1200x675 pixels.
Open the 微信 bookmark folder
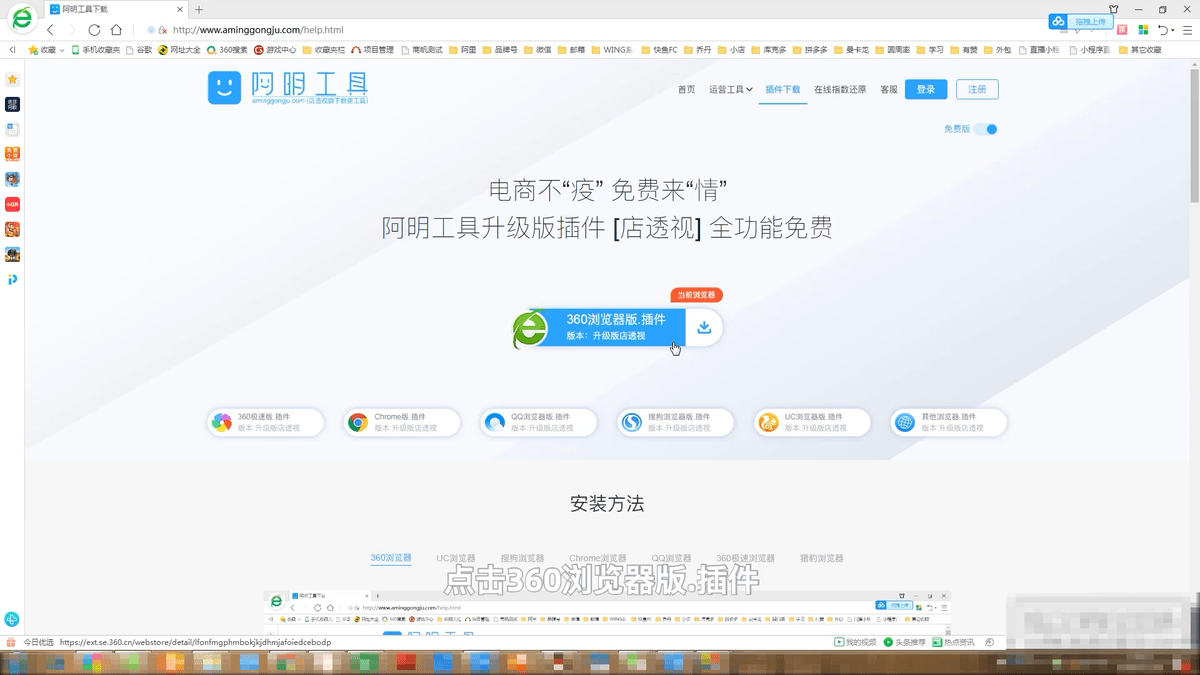[x=537, y=49]
